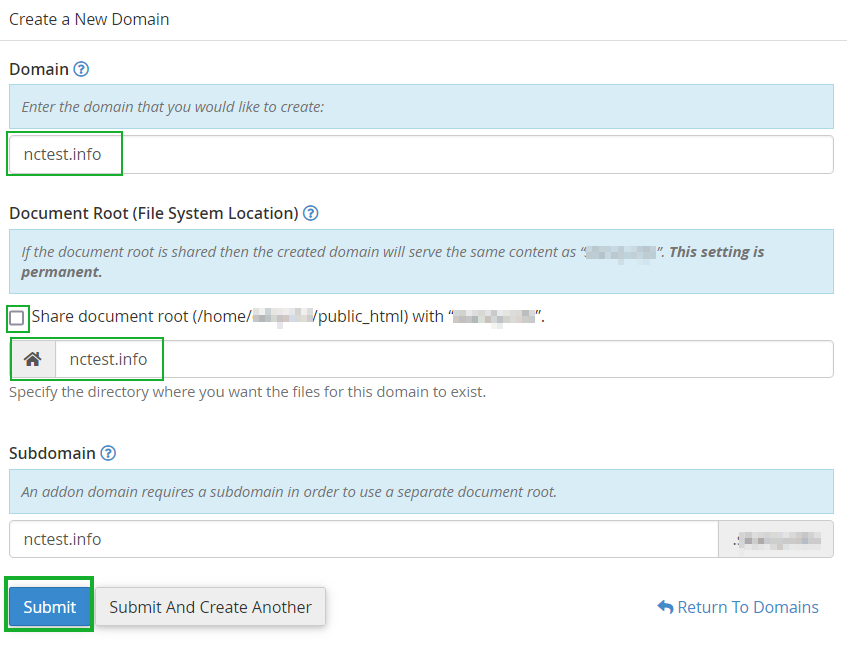Click the home icon before directory field
The height and width of the screenshot is (666, 847).
coord(32,359)
